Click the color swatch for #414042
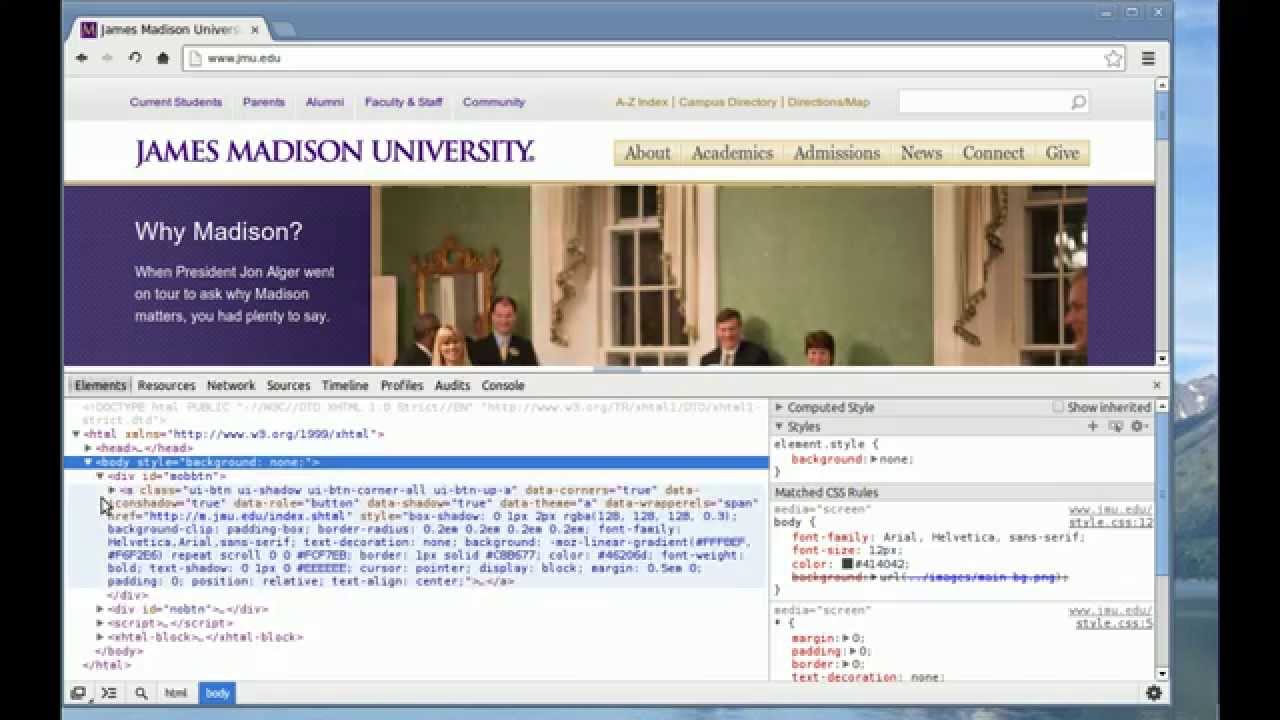 click(847, 564)
